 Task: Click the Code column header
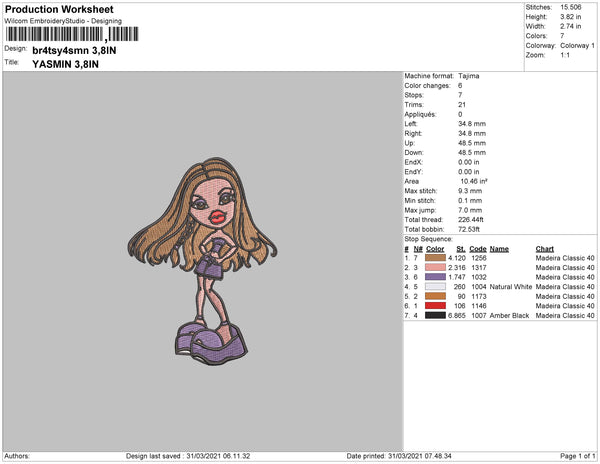click(x=478, y=249)
